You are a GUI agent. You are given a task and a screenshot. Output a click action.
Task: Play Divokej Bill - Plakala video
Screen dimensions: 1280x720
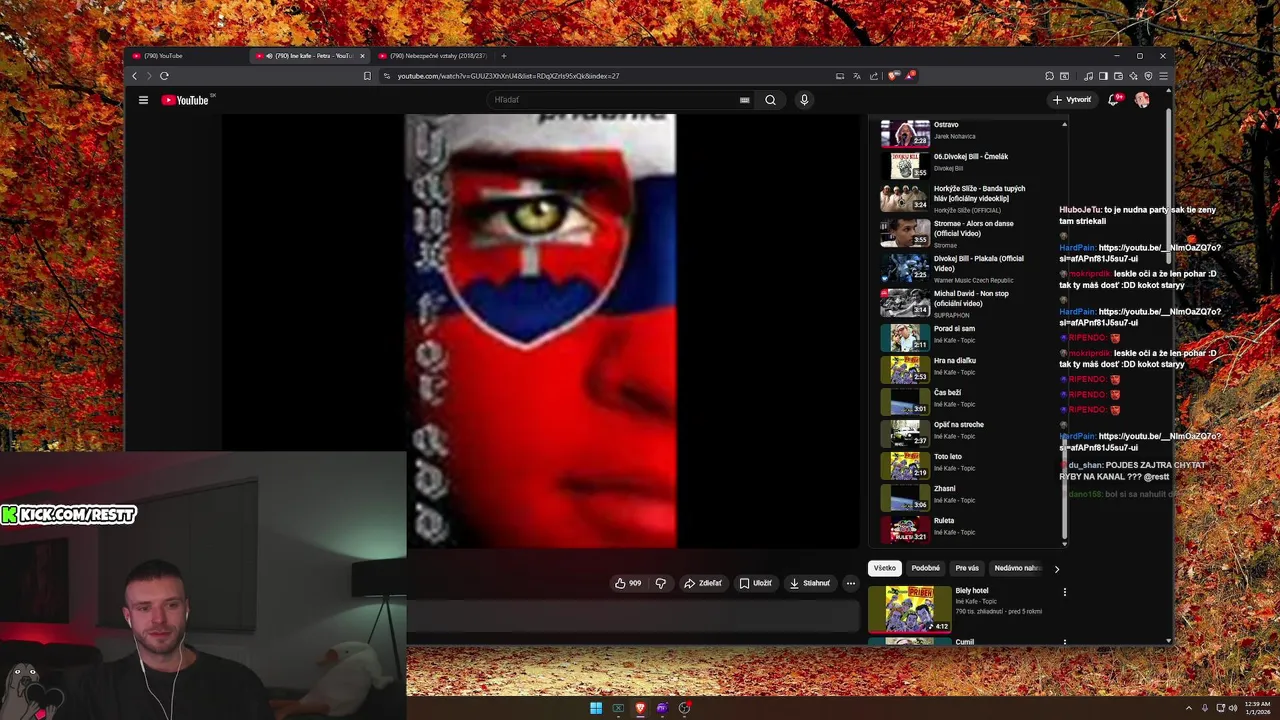pos(968,268)
